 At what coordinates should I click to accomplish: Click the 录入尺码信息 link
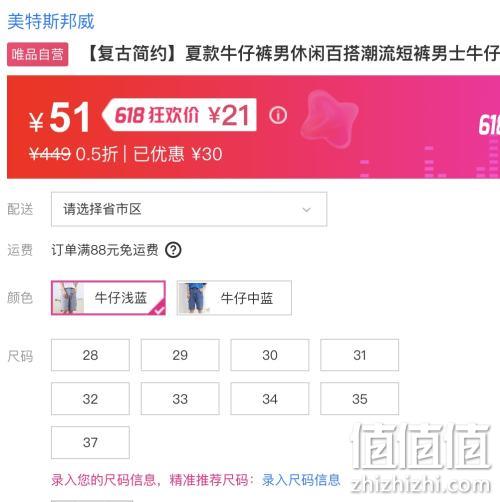click(x=301, y=480)
